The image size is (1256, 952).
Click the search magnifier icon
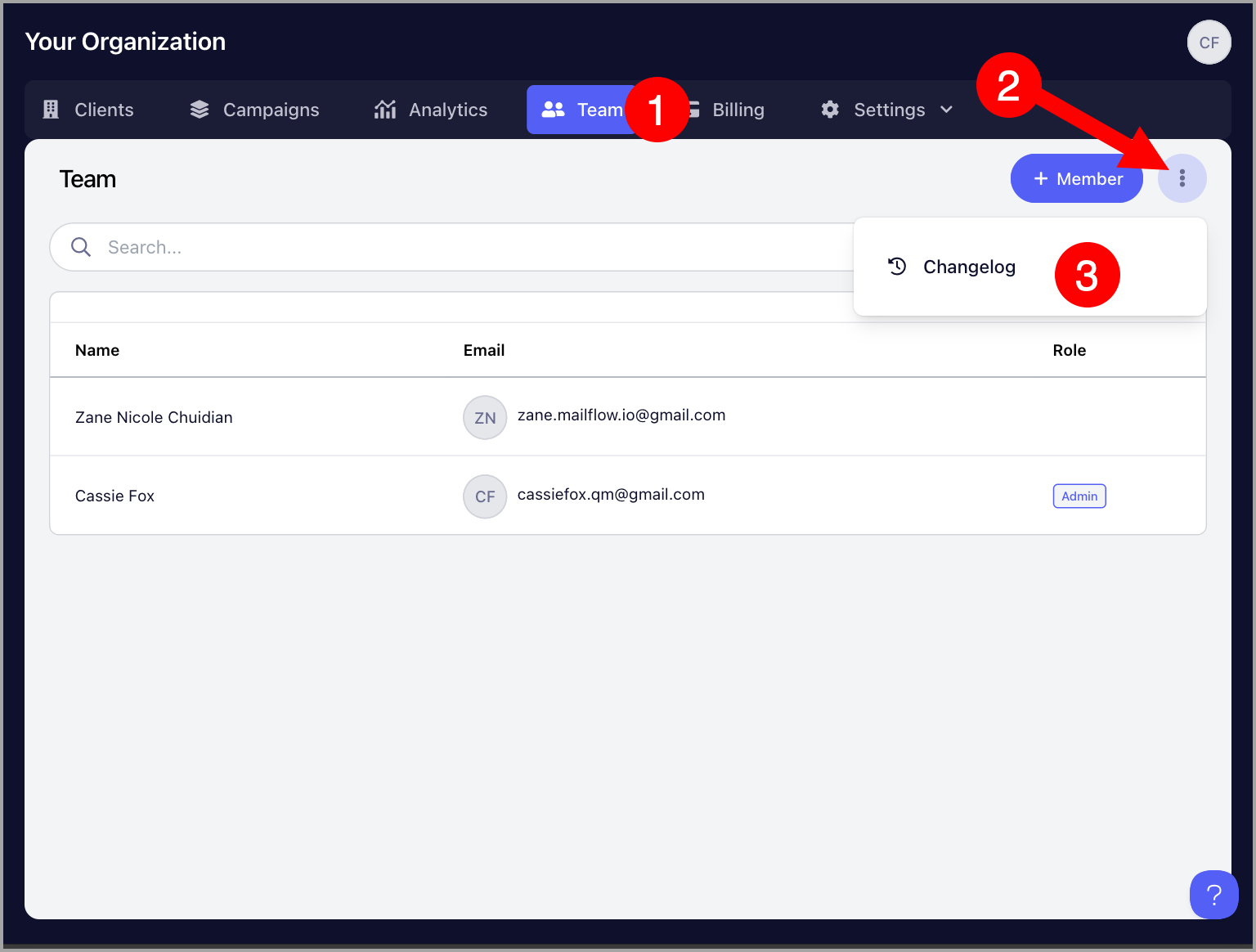click(x=81, y=247)
